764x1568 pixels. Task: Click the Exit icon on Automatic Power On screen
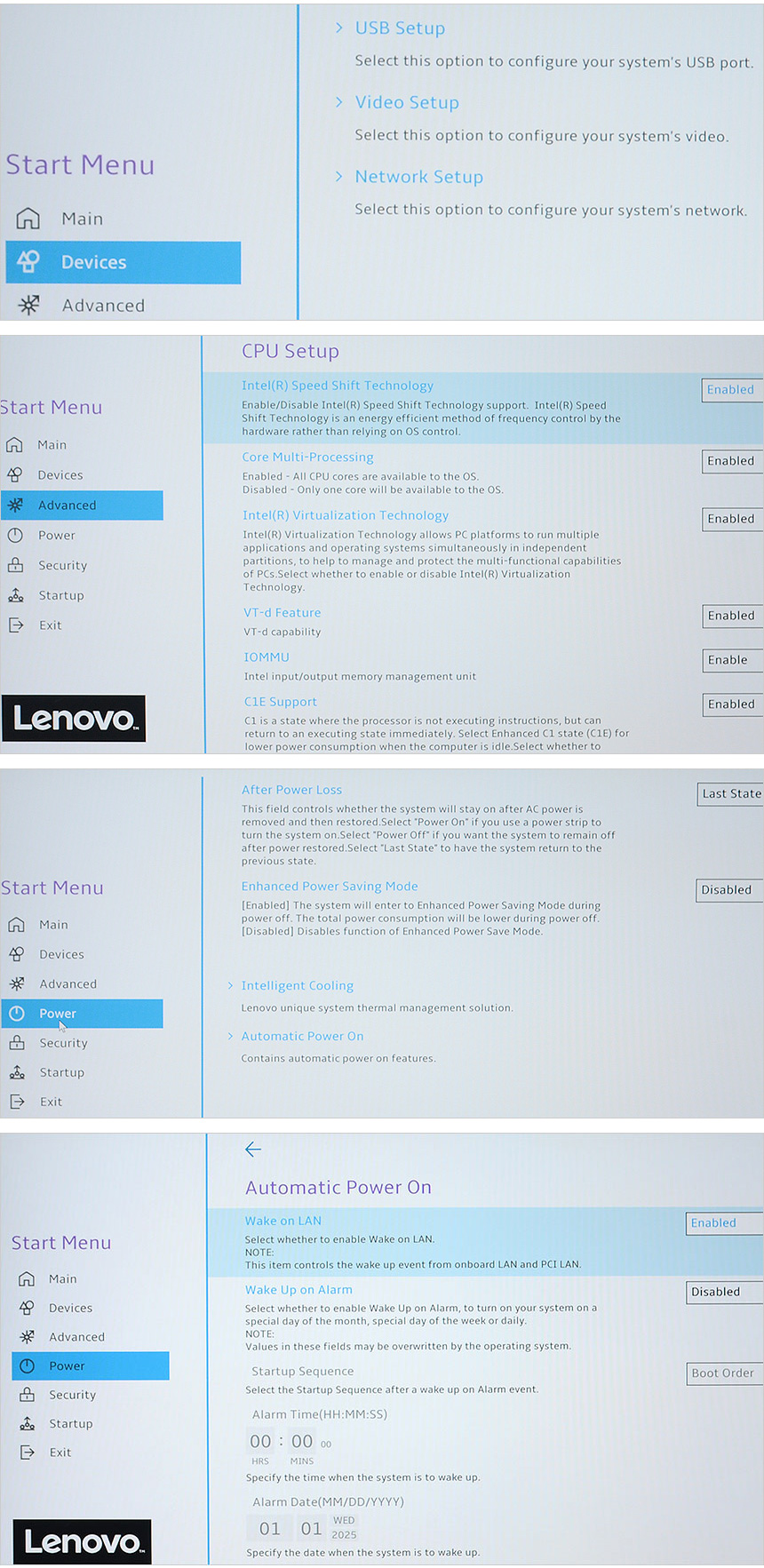coord(28,1452)
